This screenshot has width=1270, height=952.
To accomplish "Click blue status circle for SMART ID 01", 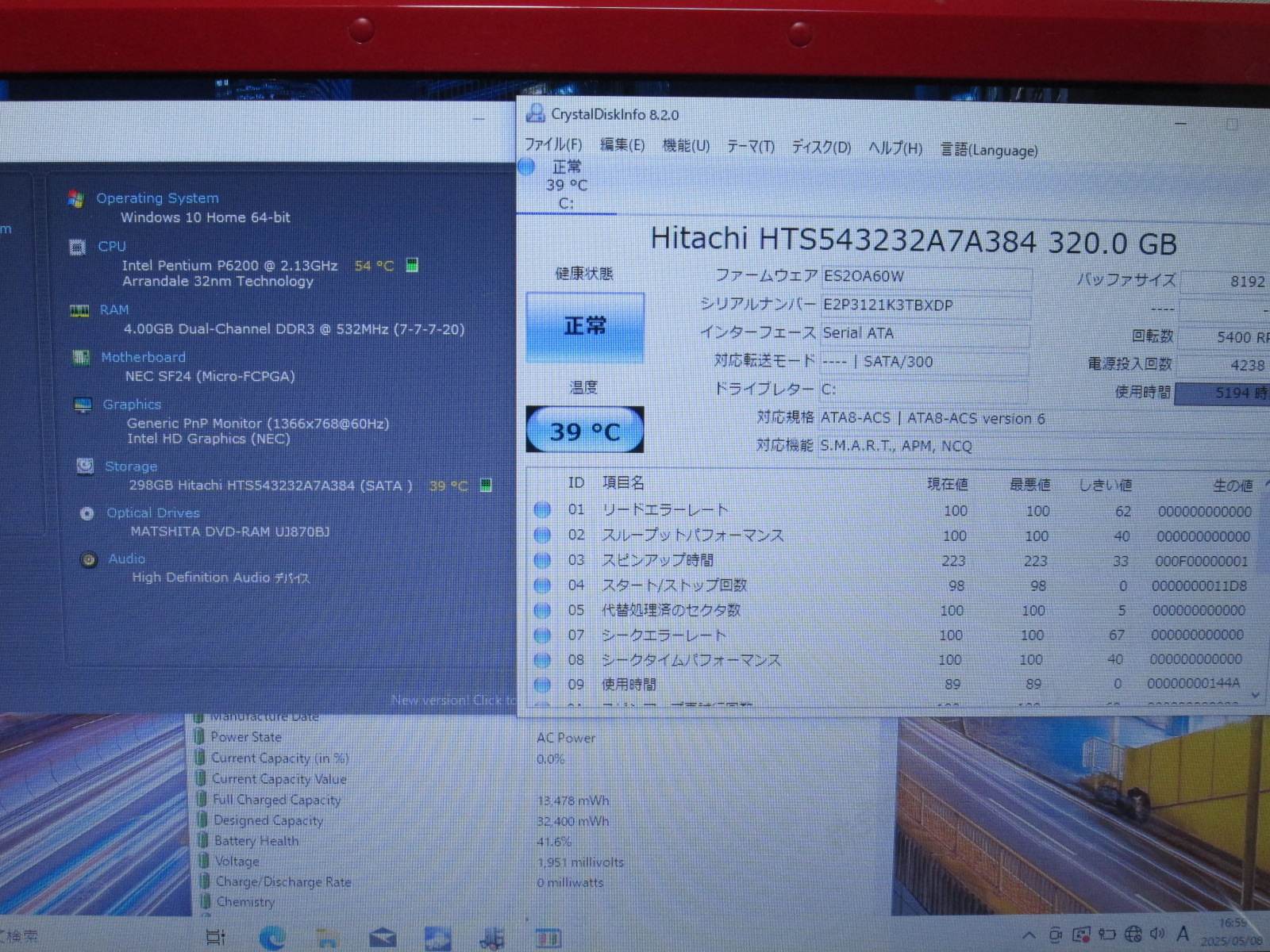I will pyautogui.click(x=543, y=510).
